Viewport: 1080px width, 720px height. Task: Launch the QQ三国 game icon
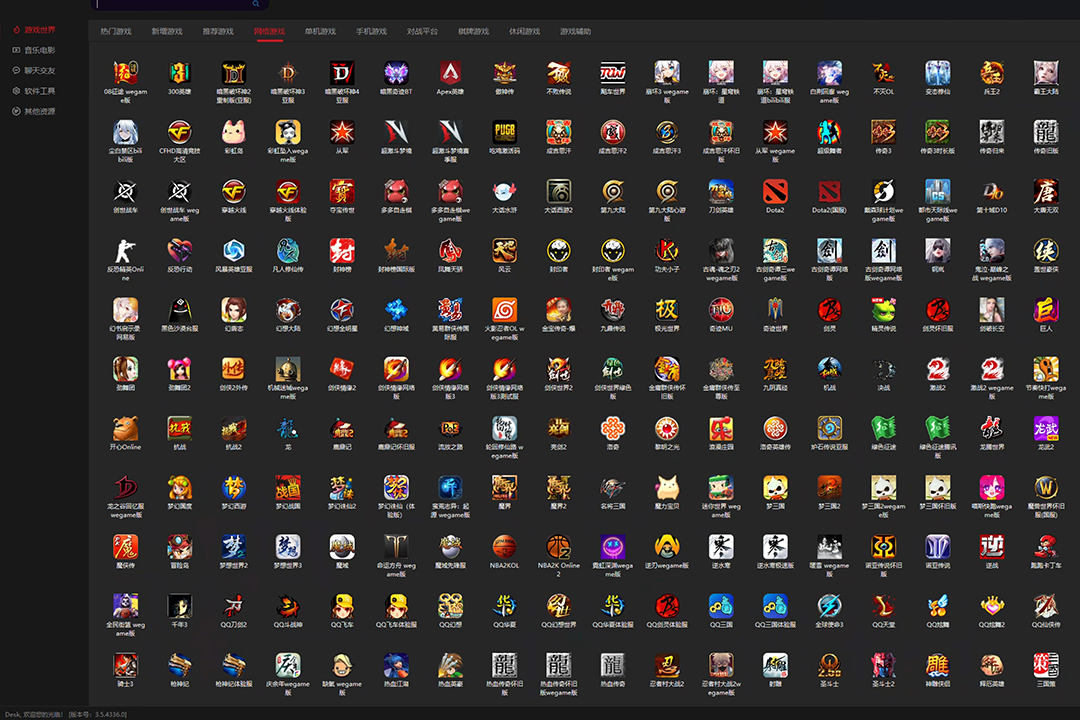point(721,606)
